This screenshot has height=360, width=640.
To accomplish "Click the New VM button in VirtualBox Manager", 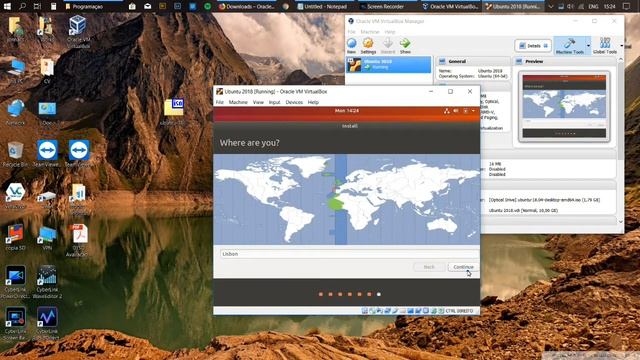I will [x=351, y=46].
